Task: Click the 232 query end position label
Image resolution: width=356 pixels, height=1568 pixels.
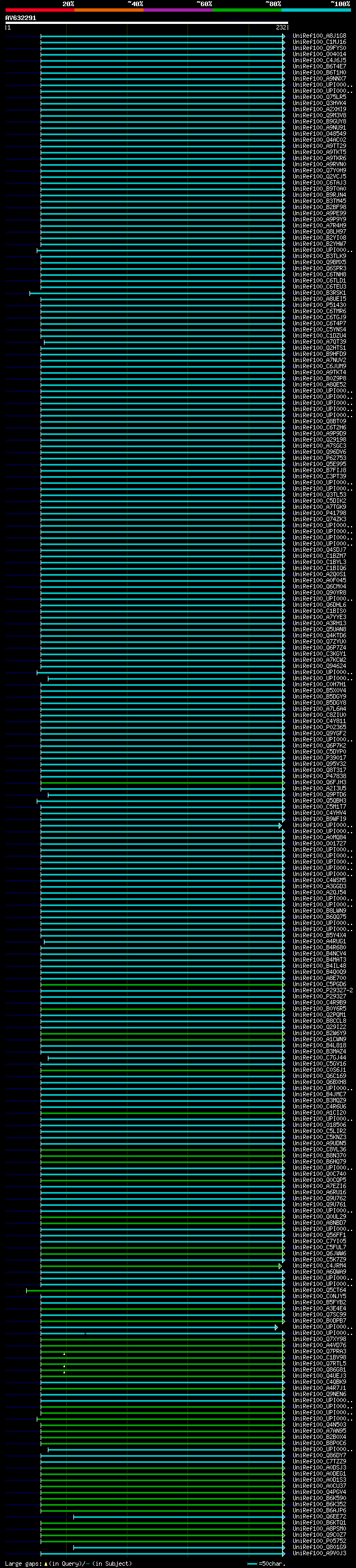Action: [280, 27]
